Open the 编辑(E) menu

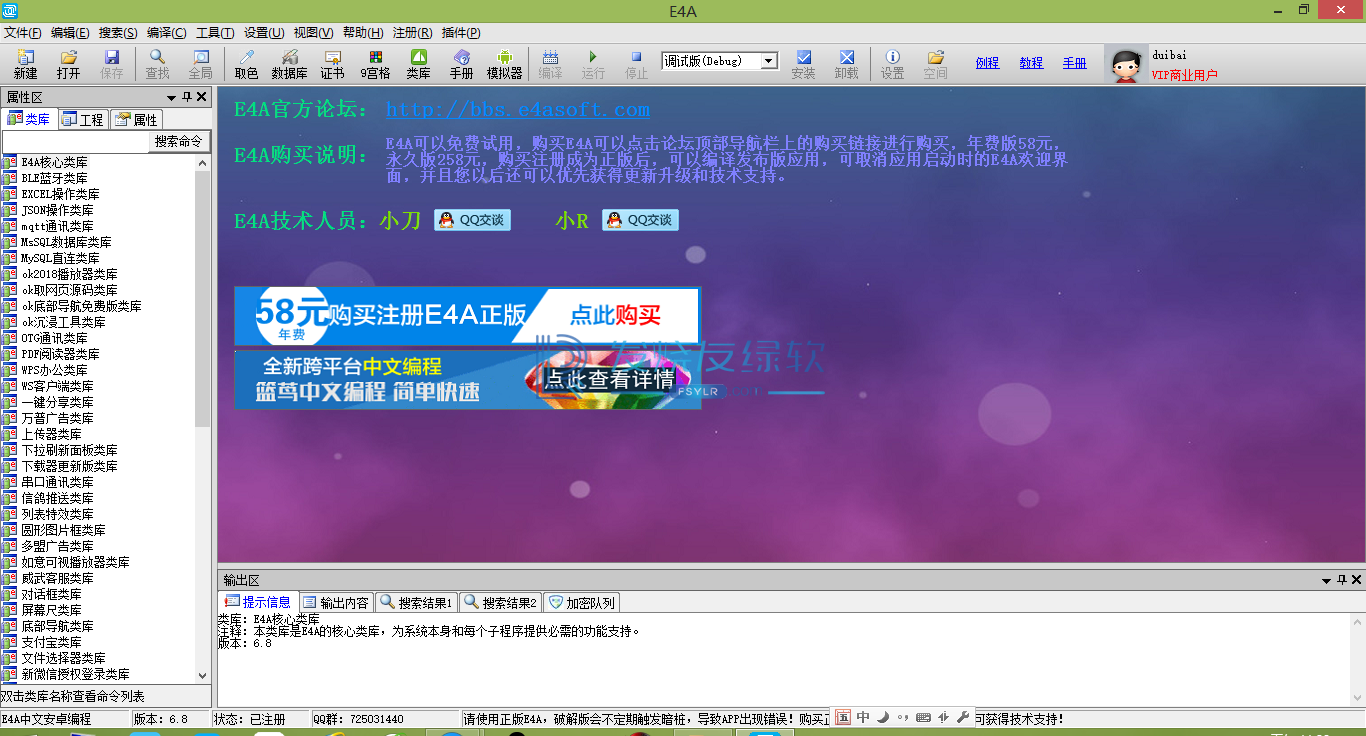point(70,33)
